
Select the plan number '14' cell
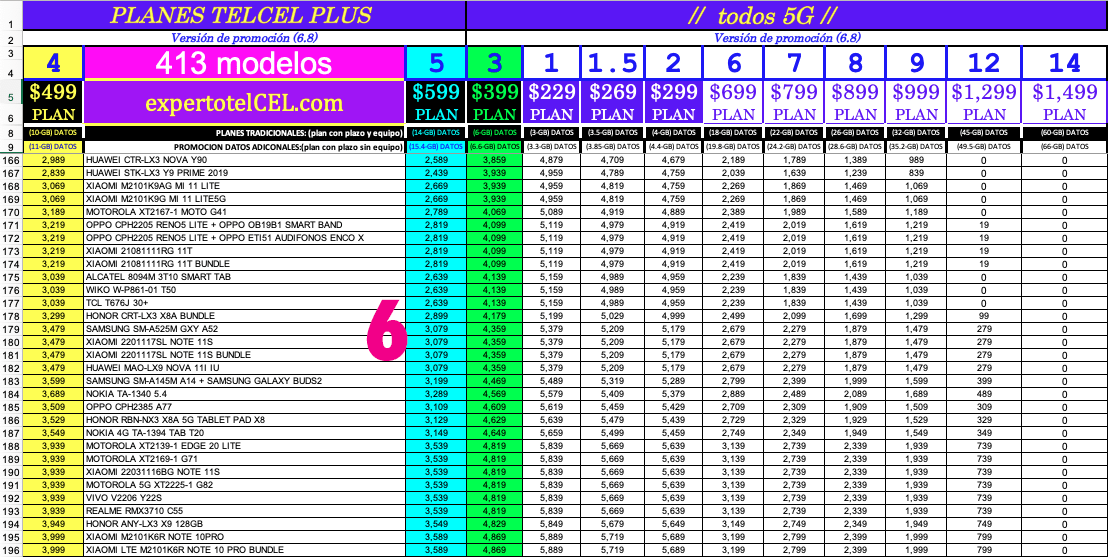(1065, 64)
